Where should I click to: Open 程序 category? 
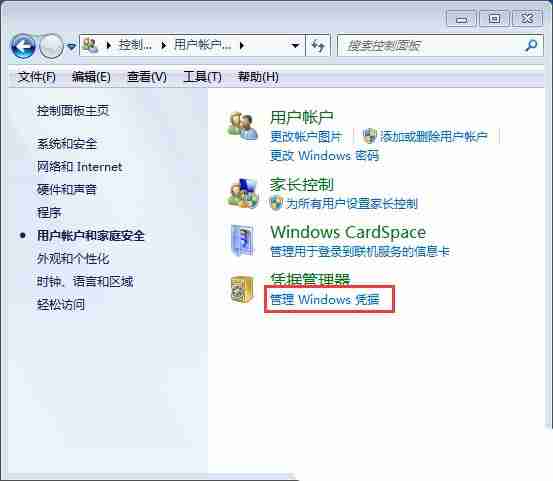click(x=49, y=213)
